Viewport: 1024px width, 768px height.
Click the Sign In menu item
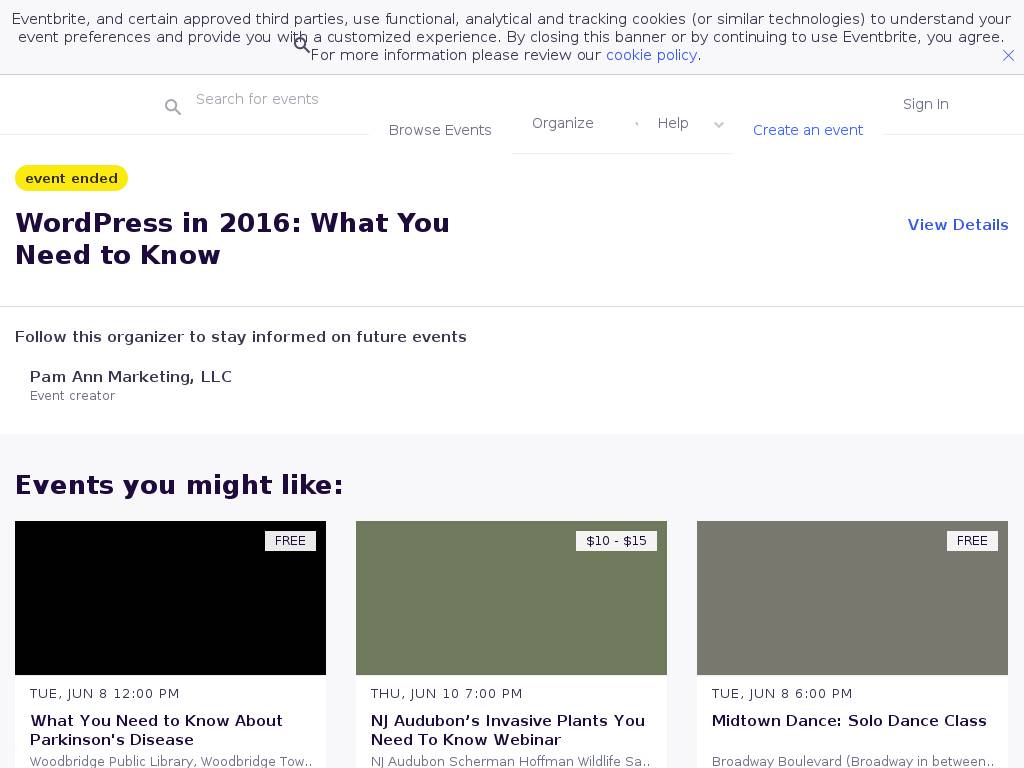tap(925, 104)
